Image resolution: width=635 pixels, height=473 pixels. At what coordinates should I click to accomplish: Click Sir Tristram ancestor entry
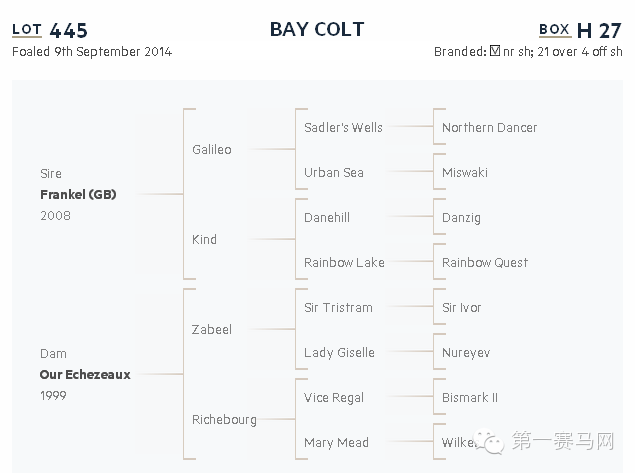(338, 307)
